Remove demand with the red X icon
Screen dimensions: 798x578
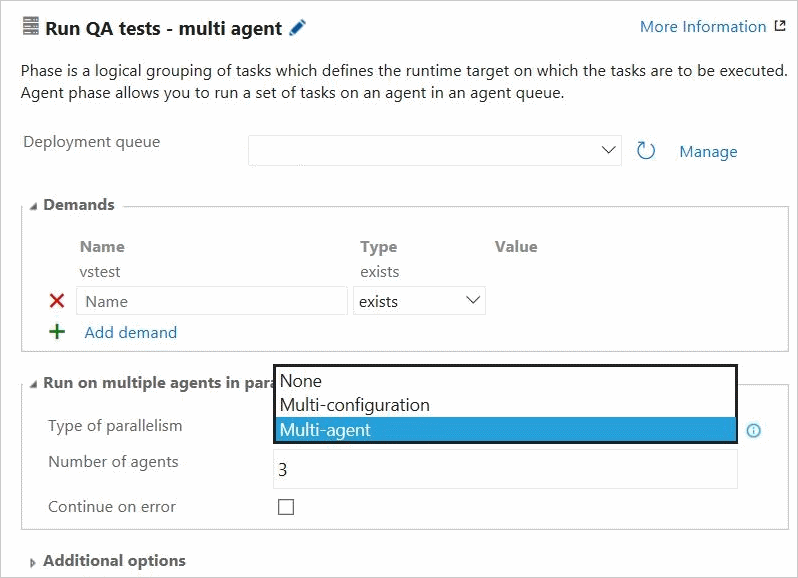[57, 301]
